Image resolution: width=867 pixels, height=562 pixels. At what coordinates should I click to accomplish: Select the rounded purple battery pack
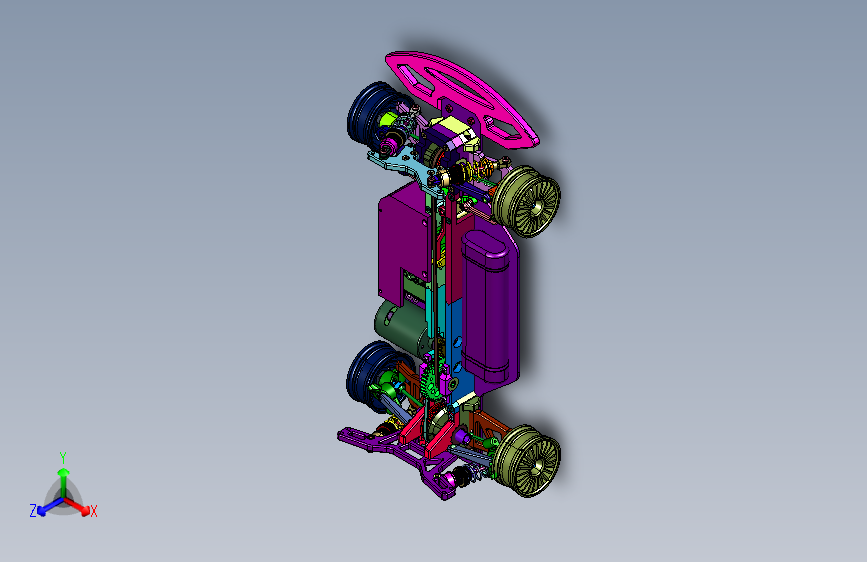[487, 307]
